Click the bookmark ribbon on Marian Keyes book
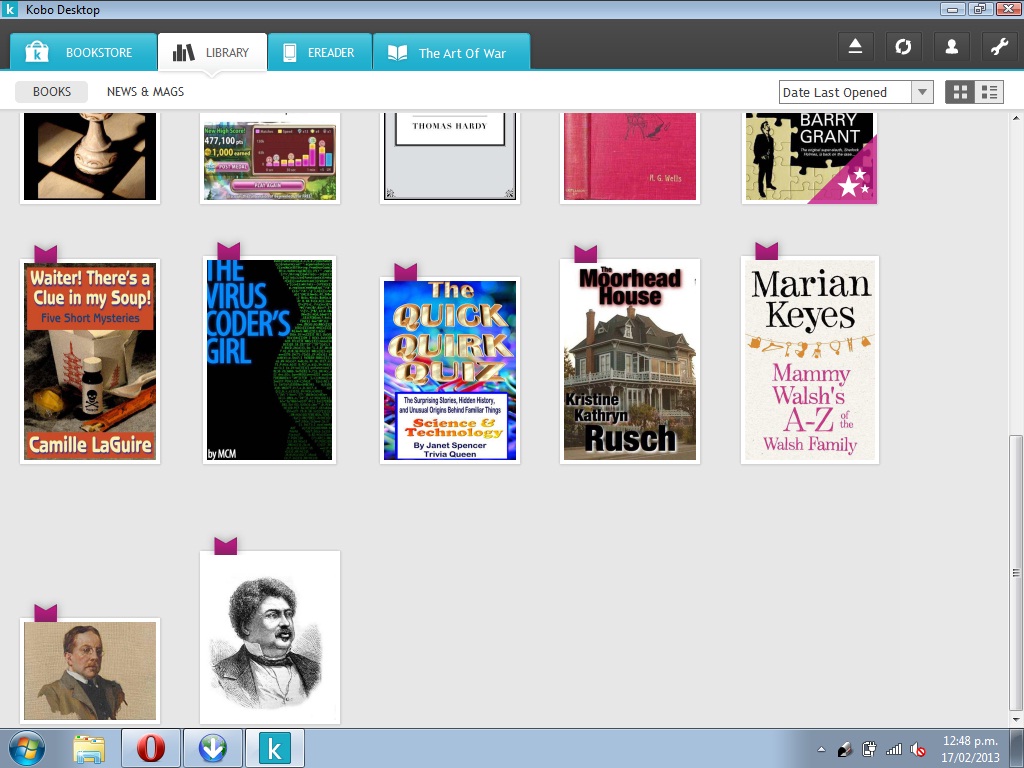Image resolution: width=1024 pixels, height=768 pixels. point(767,250)
